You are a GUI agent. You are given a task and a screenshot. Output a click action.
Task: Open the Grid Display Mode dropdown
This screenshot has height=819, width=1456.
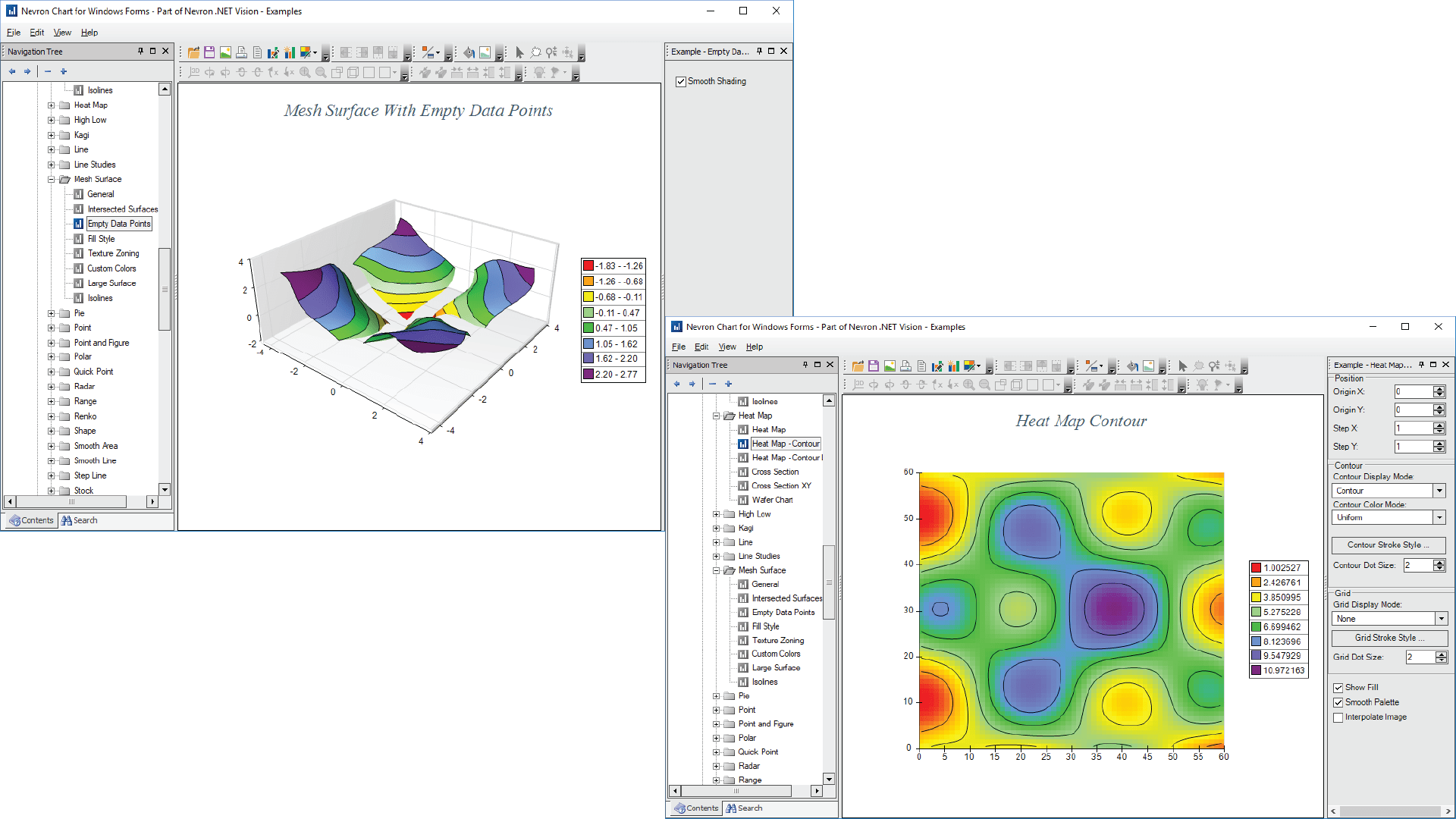1441,619
